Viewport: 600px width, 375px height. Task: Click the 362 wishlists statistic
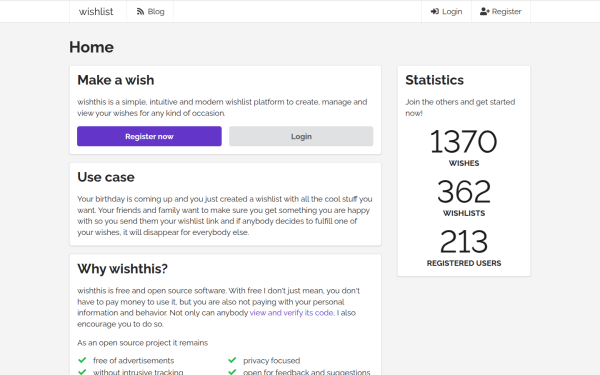(464, 197)
